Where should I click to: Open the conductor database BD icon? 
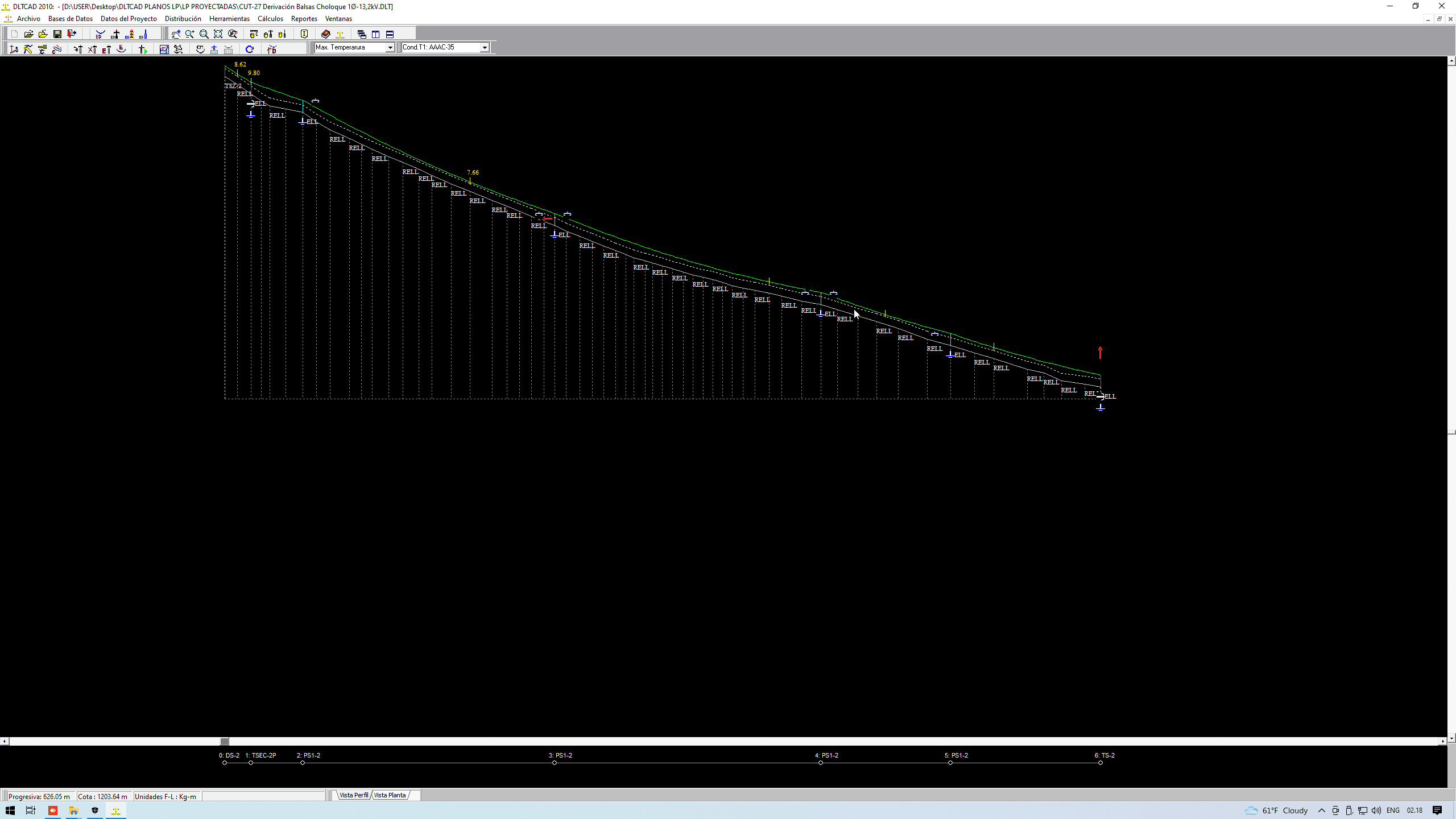pyautogui.click(x=101, y=34)
